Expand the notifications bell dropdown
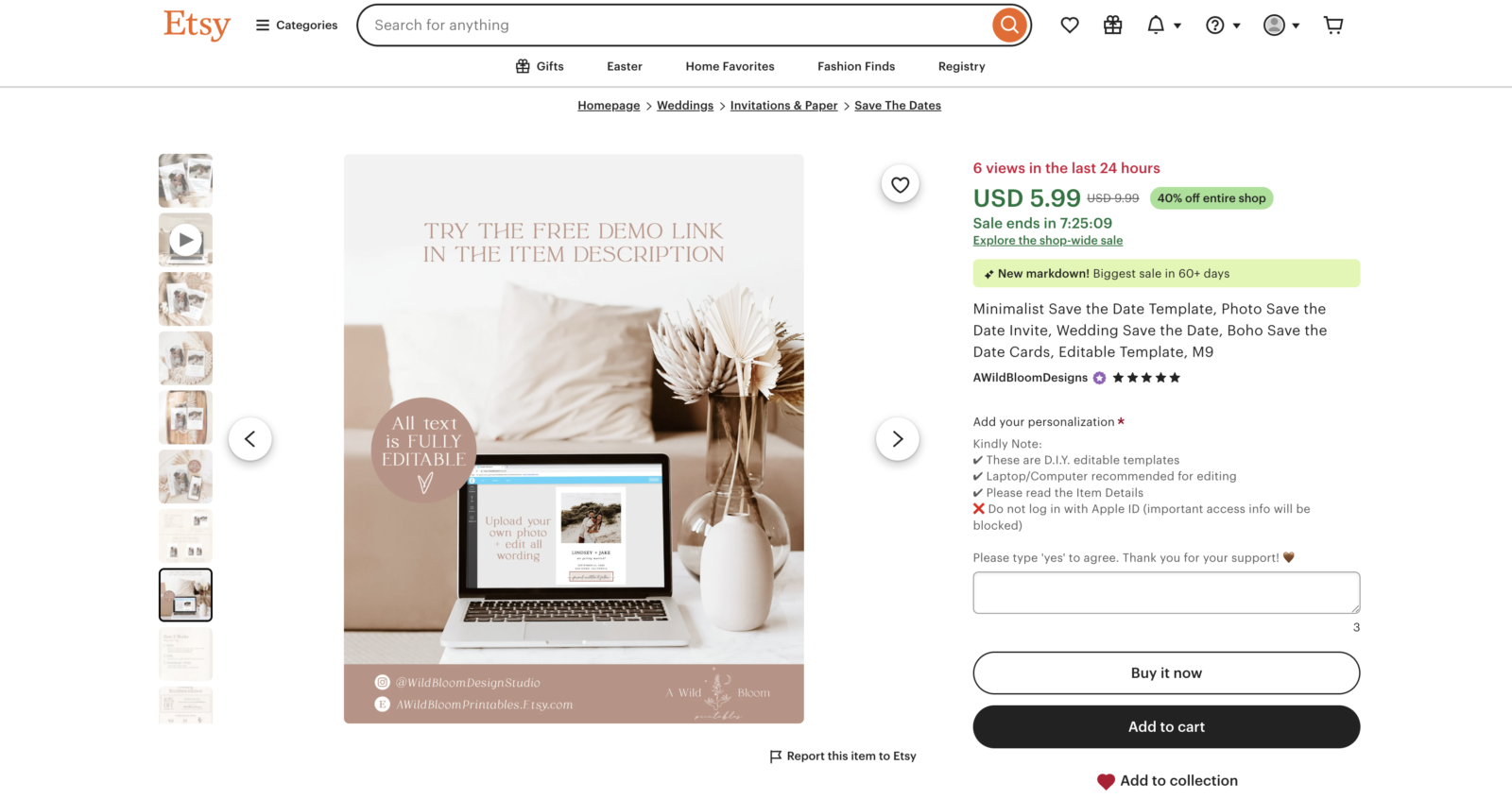Screen dimensions: 1512x799 click(x=1164, y=25)
